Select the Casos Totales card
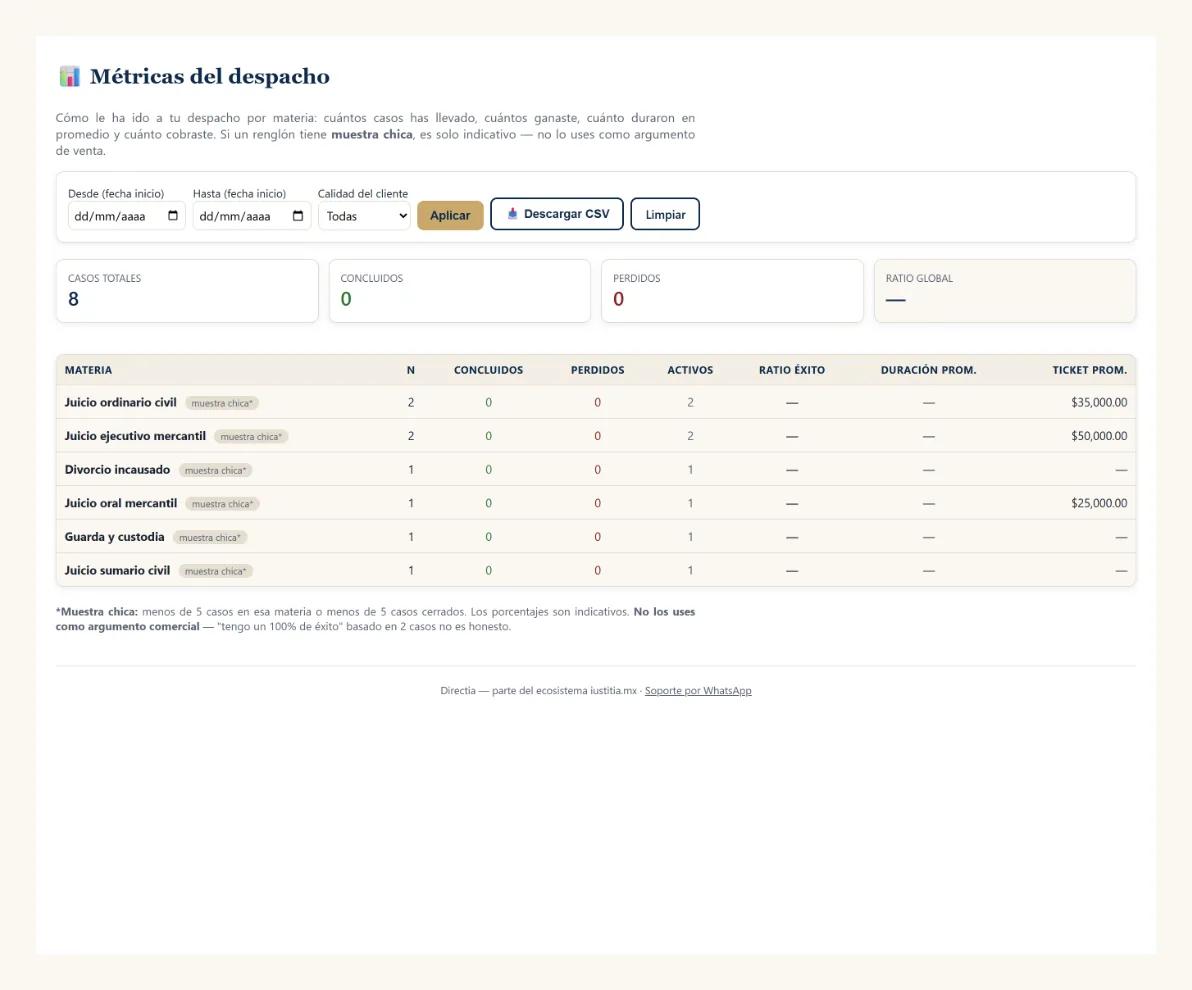This screenshot has height=990, width=1192. 187,291
